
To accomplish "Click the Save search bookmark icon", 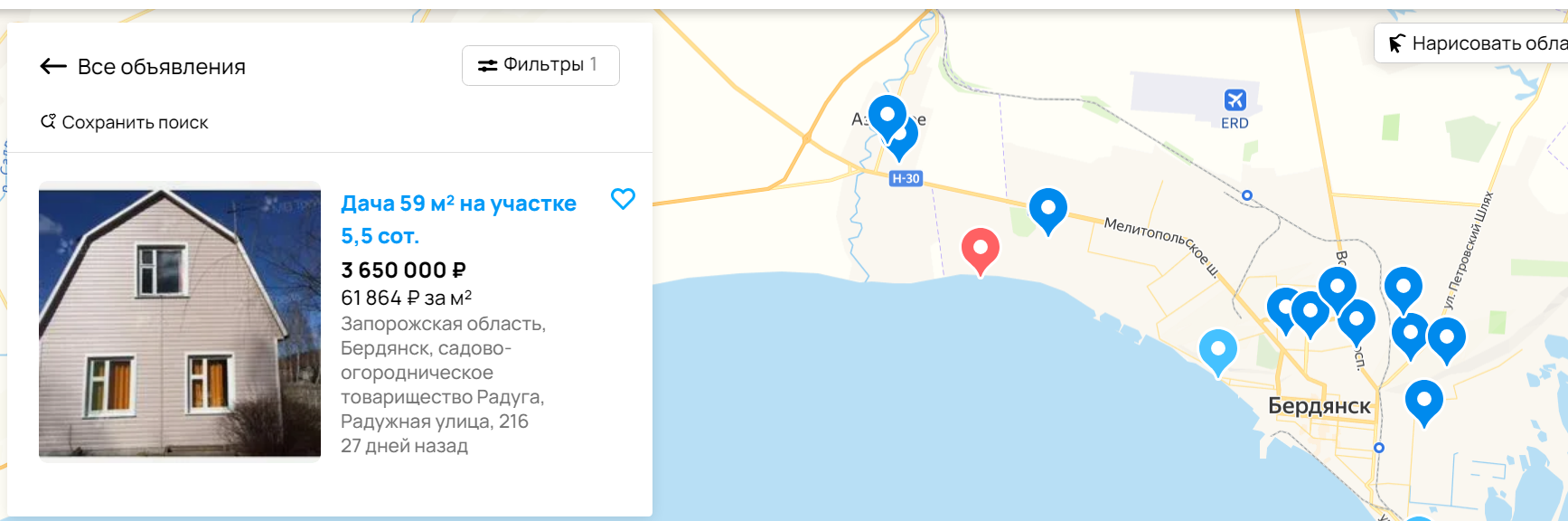I will (x=48, y=121).
